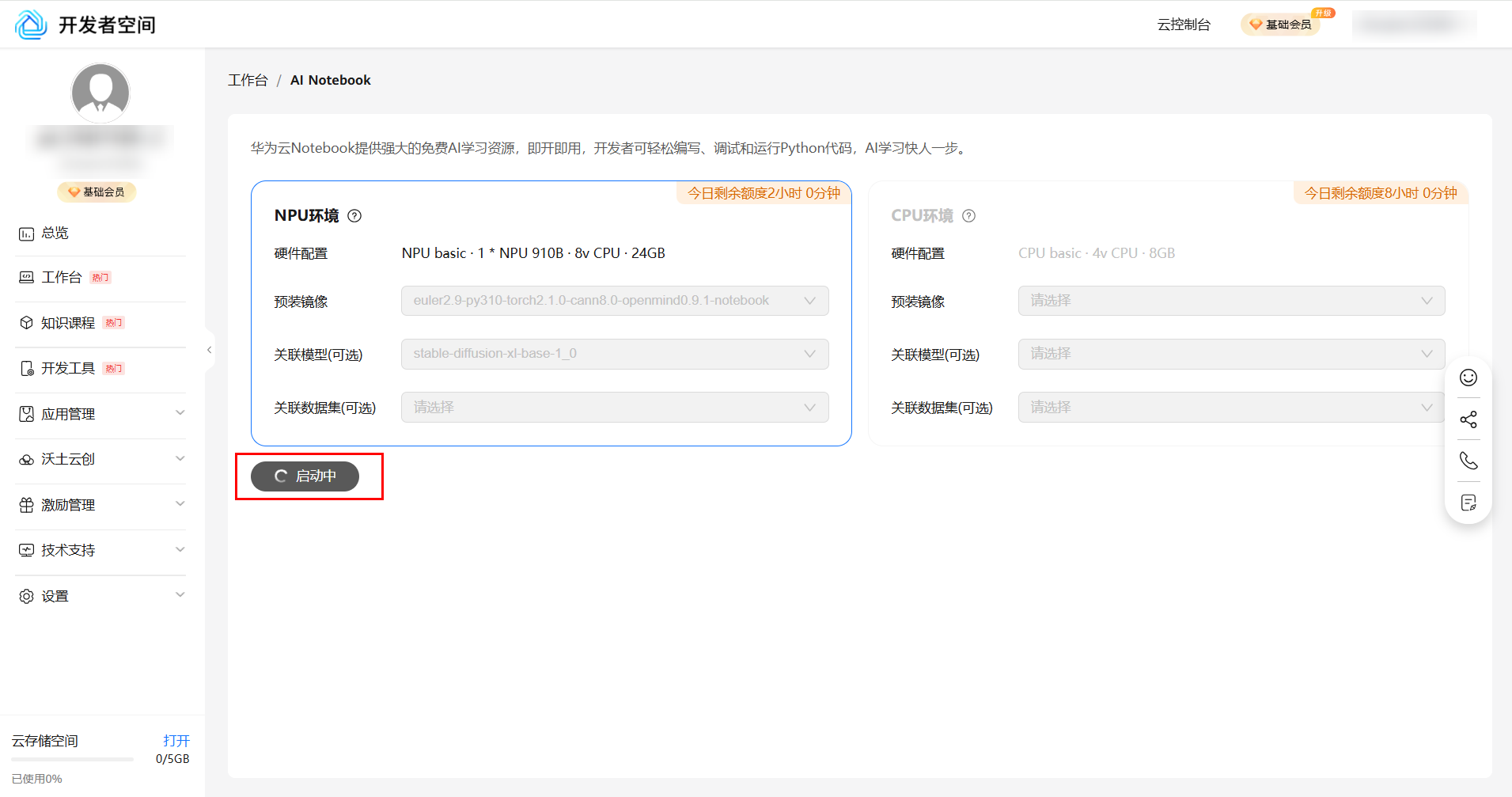Click the 启动中 button

(x=305, y=476)
